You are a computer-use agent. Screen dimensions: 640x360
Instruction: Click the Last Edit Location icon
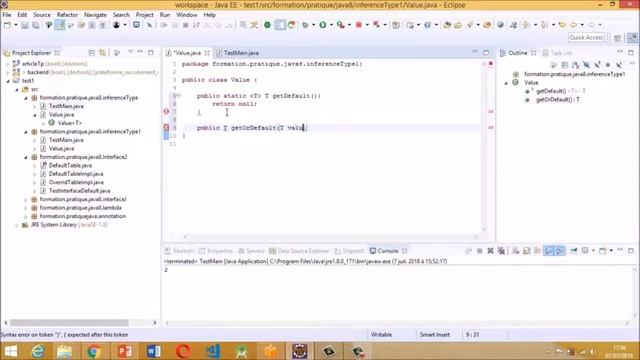pyautogui.click(x=562, y=25)
